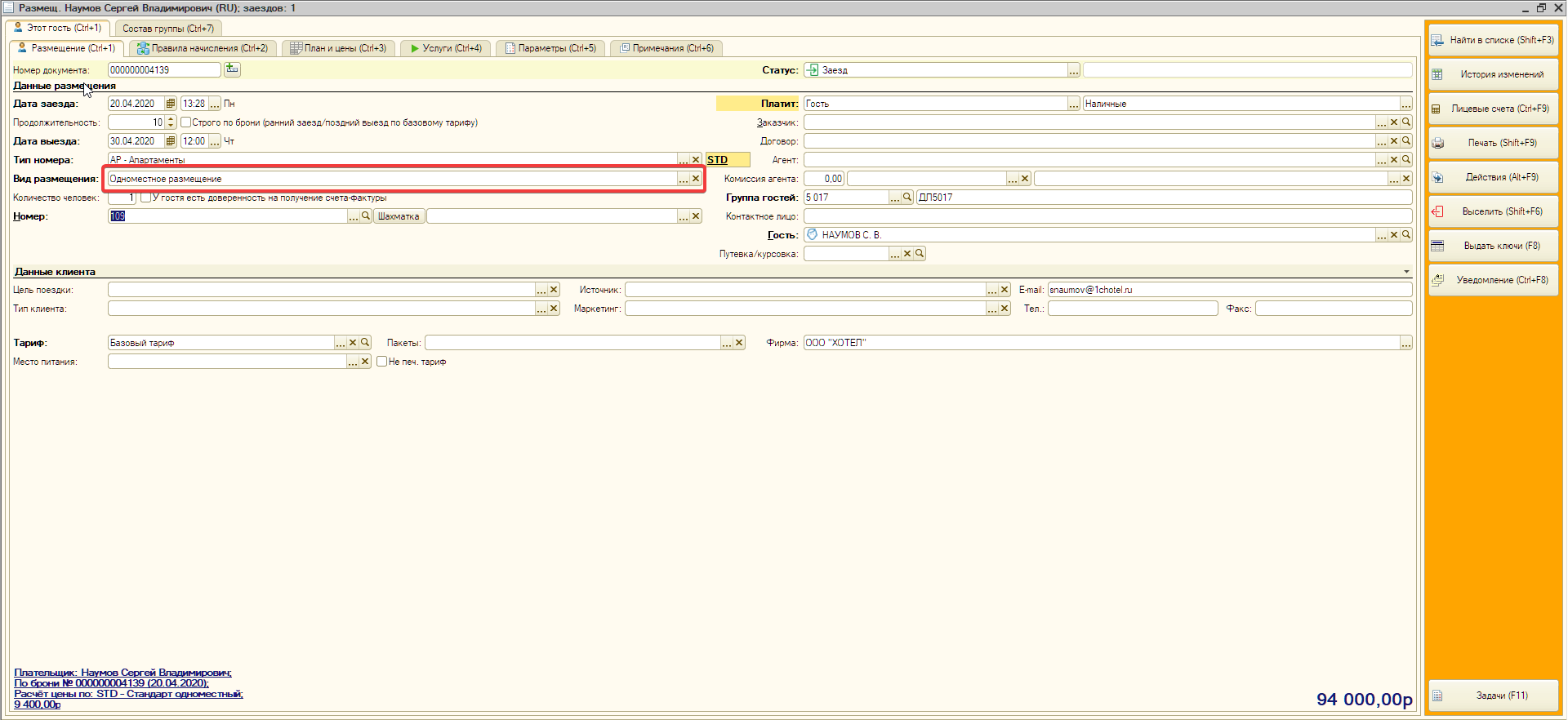Clear the Место питания field

pos(365,362)
